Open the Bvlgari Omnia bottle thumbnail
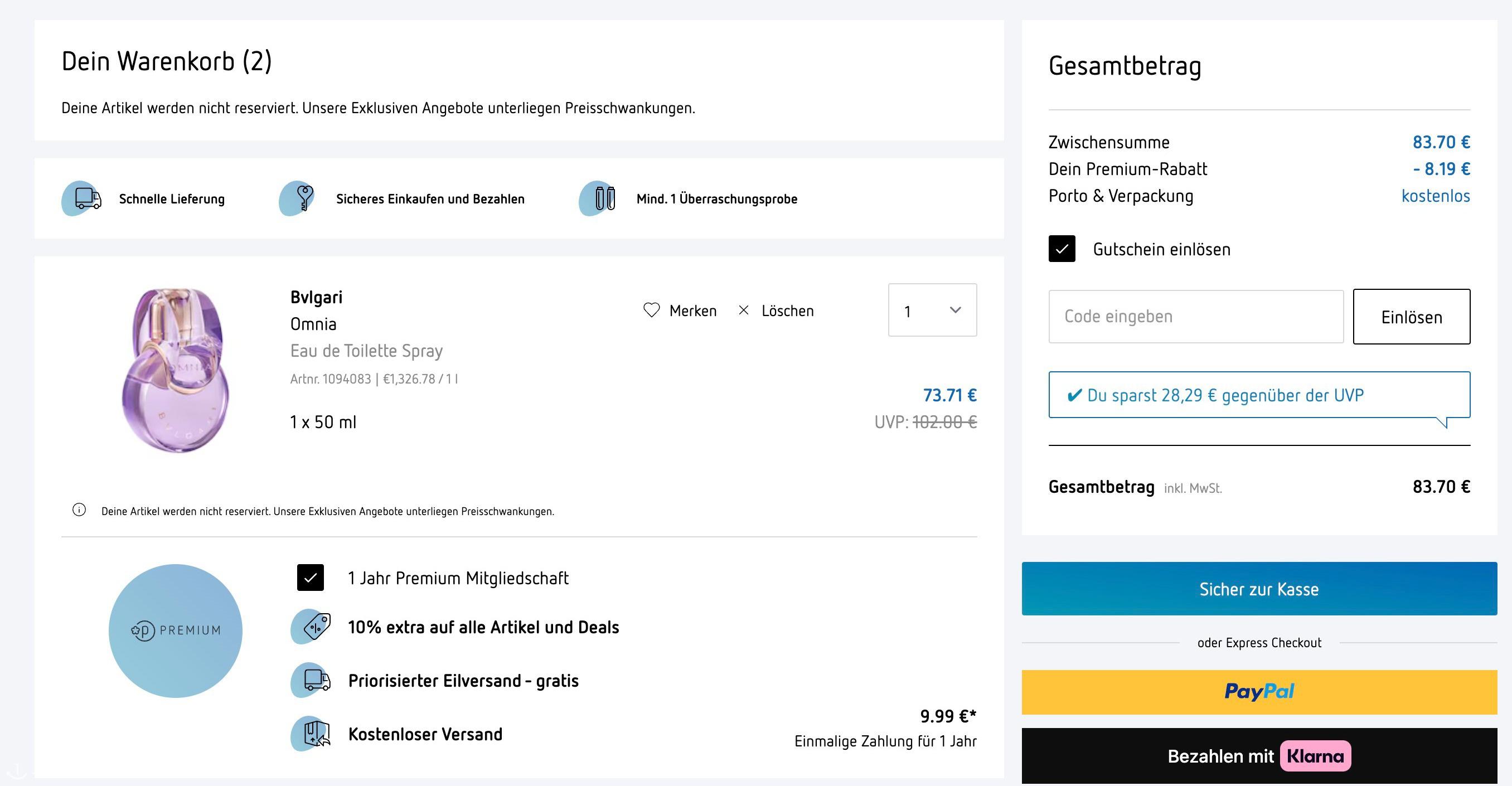Screen dimensions: 1512x786 (x=175, y=370)
